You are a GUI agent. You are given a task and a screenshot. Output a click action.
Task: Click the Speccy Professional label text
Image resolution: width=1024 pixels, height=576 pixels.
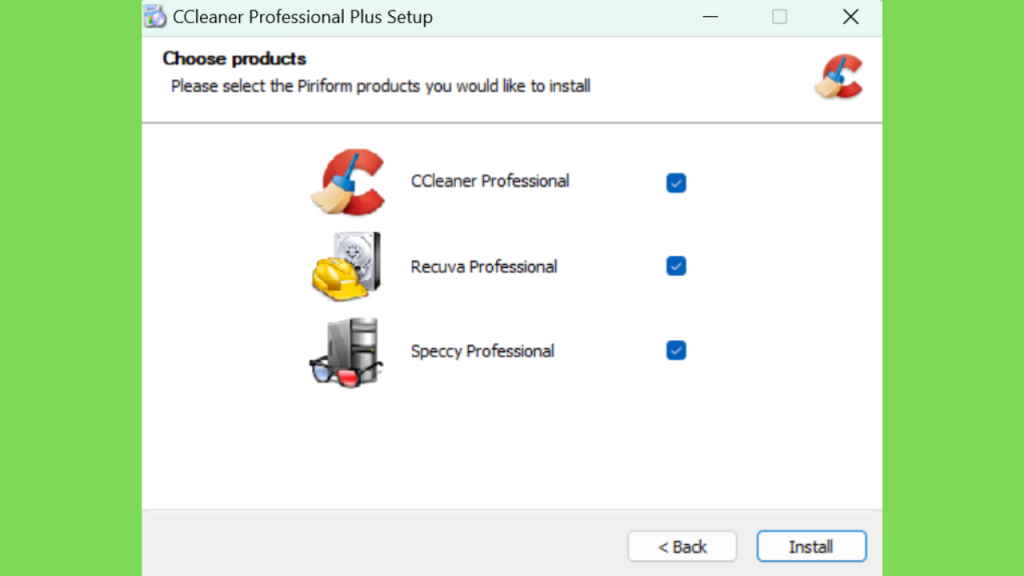pyautogui.click(x=483, y=351)
